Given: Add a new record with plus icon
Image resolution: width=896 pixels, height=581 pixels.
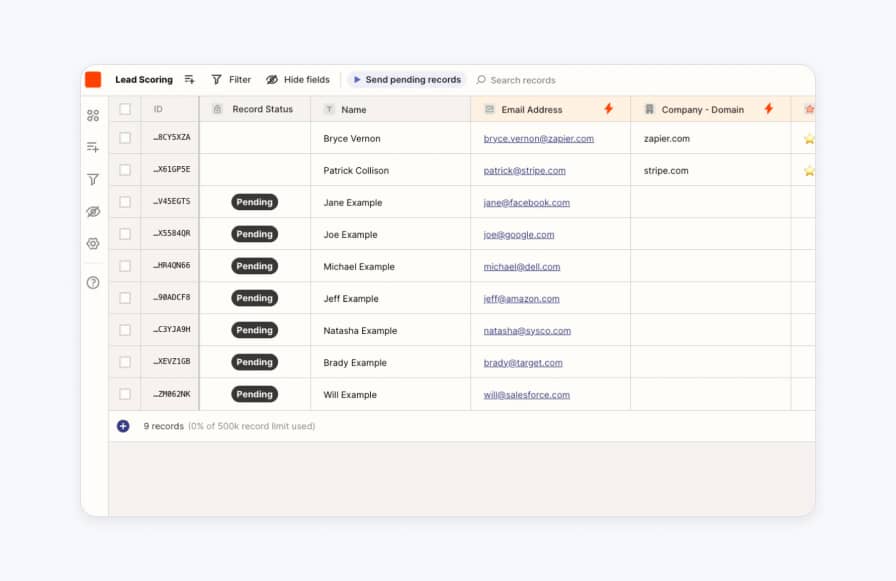Looking at the screenshot, I should [x=123, y=426].
